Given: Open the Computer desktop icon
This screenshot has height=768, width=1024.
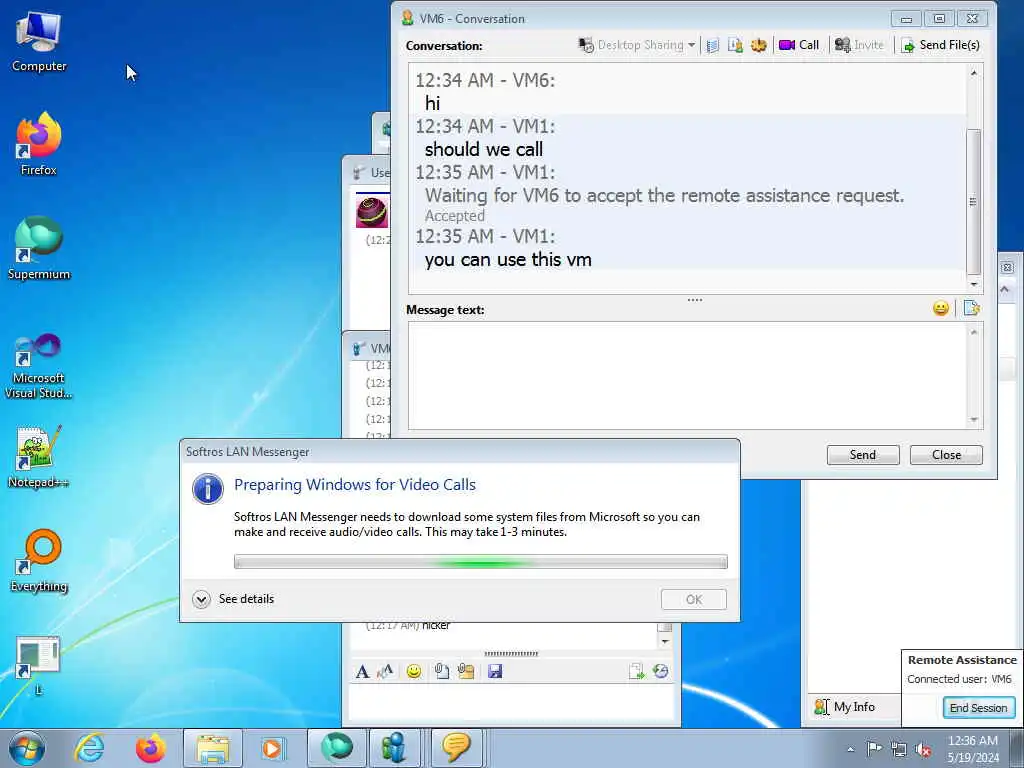Looking at the screenshot, I should [x=39, y=41].
